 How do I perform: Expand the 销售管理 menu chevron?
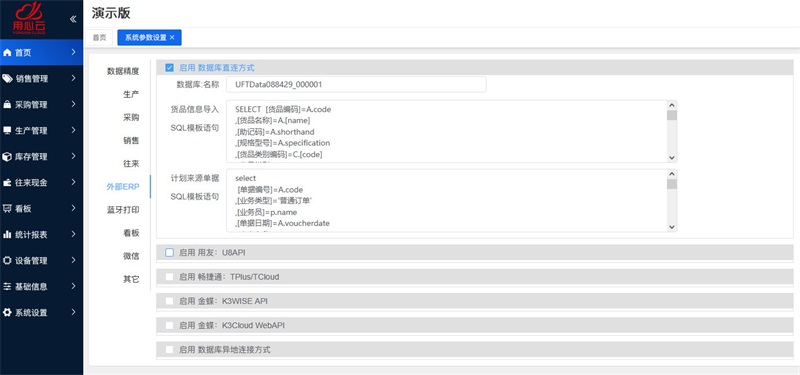pos(73,78)
